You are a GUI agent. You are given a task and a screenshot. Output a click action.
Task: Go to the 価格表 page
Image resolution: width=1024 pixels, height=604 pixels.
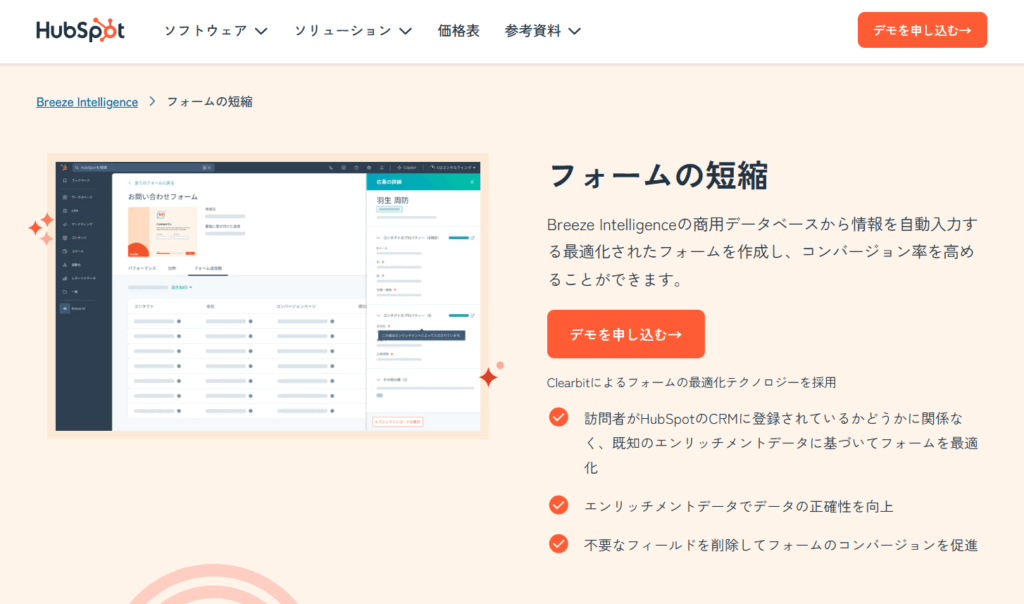pos(458,31)
